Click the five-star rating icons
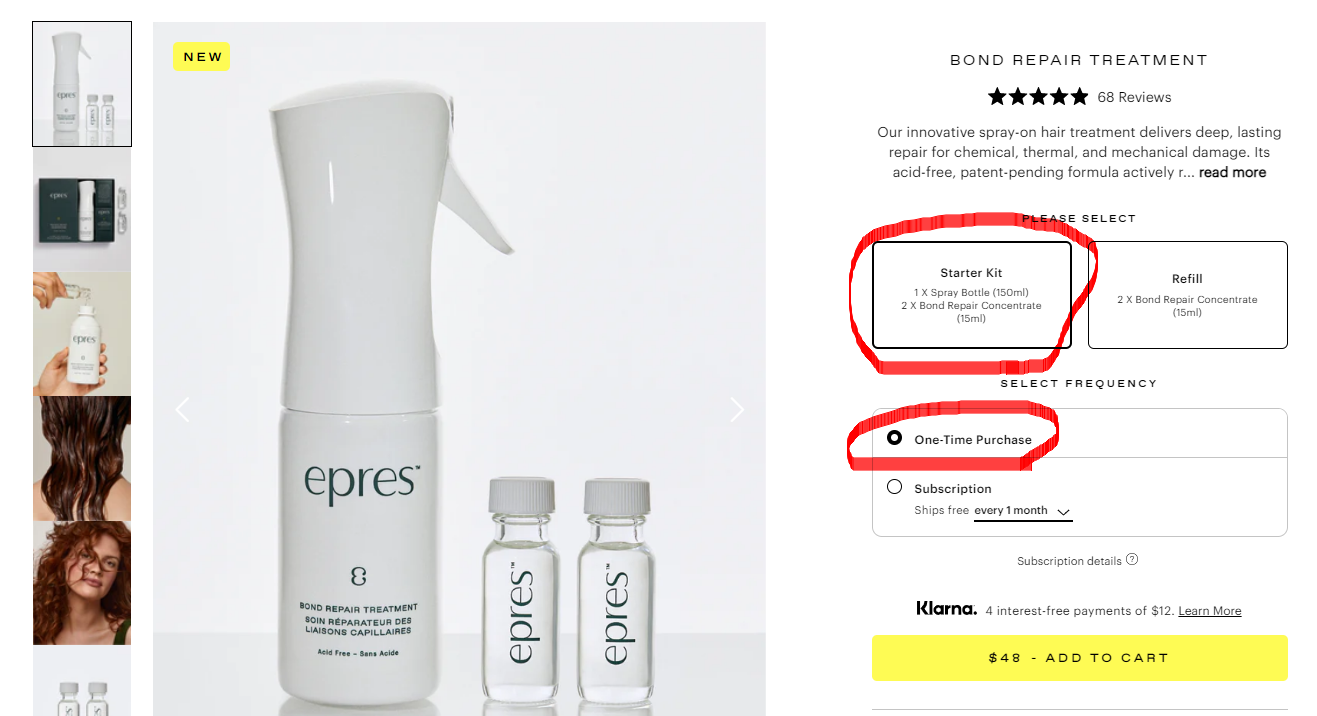Screen dimensions: 1317x716 click(x=1038, y=97)
